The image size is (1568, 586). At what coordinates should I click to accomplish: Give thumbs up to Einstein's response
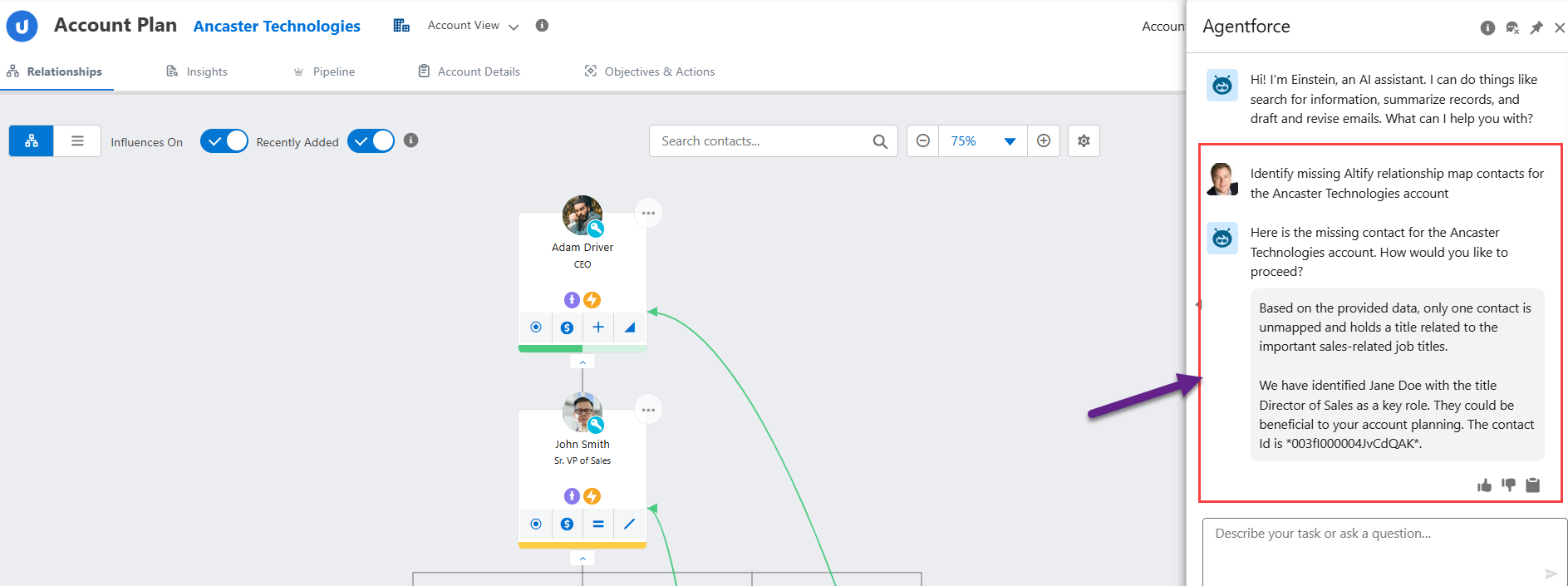click(1485, 485)
